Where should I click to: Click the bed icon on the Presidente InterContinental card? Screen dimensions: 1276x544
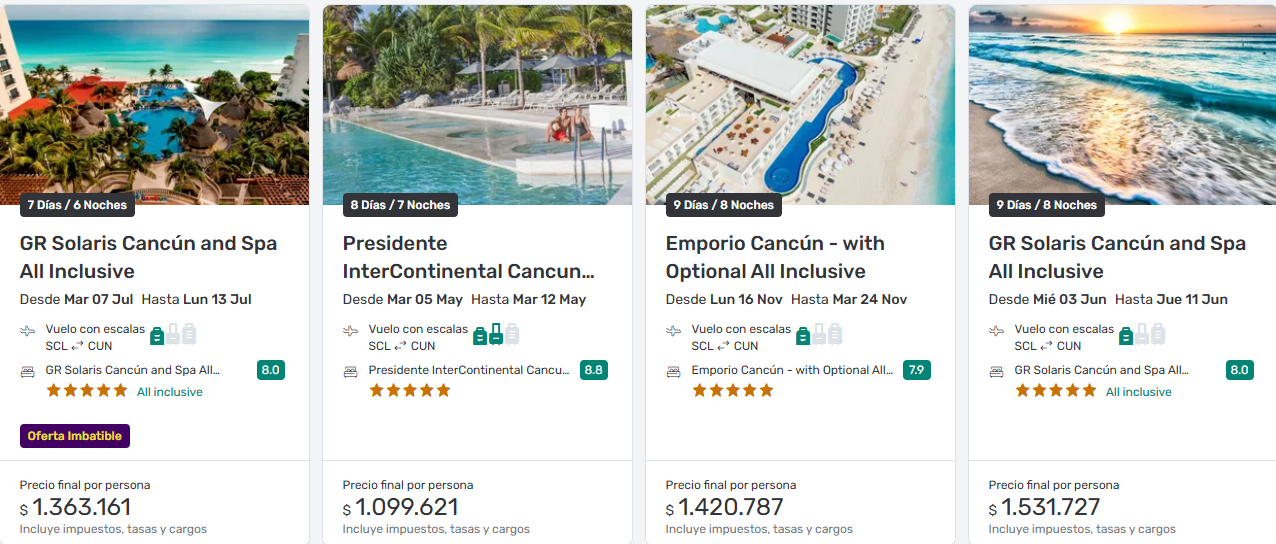tap(350, 371)
